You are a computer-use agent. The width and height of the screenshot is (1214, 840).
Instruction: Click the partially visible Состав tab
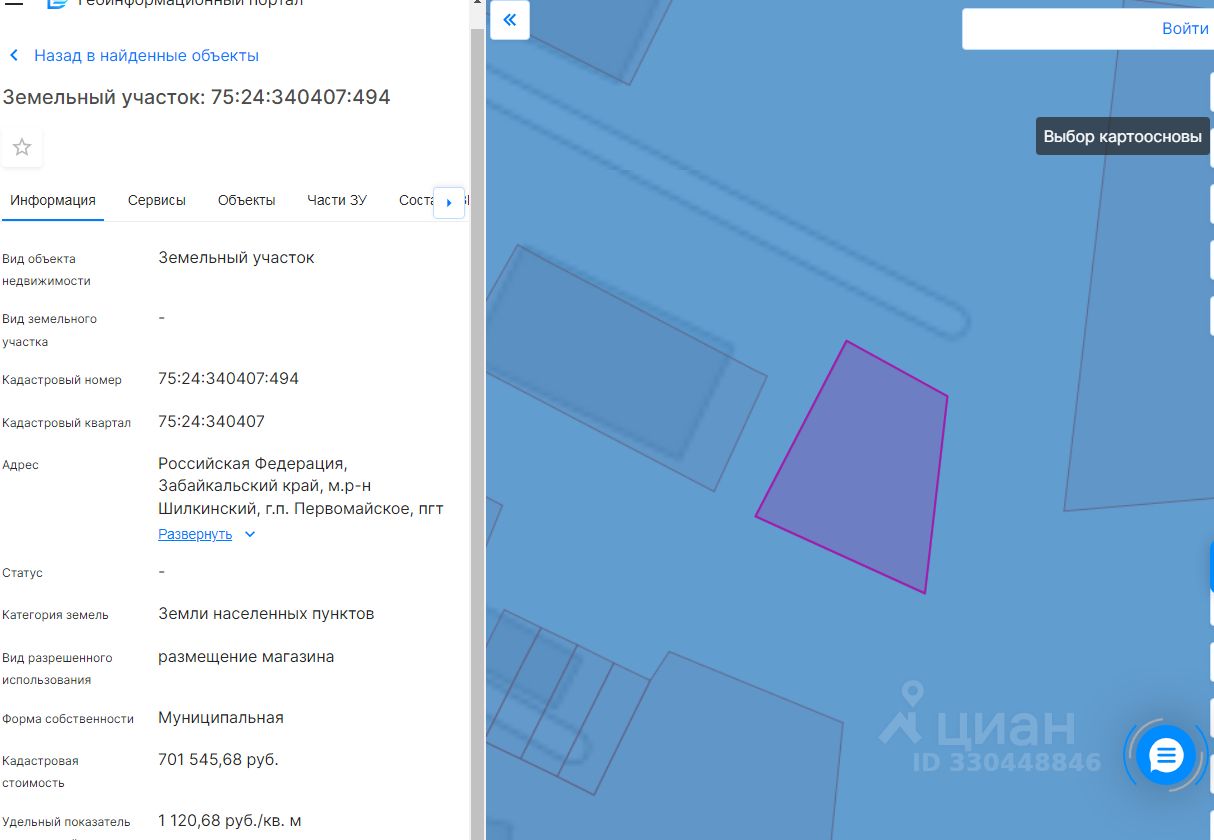(x=416, y=200)
